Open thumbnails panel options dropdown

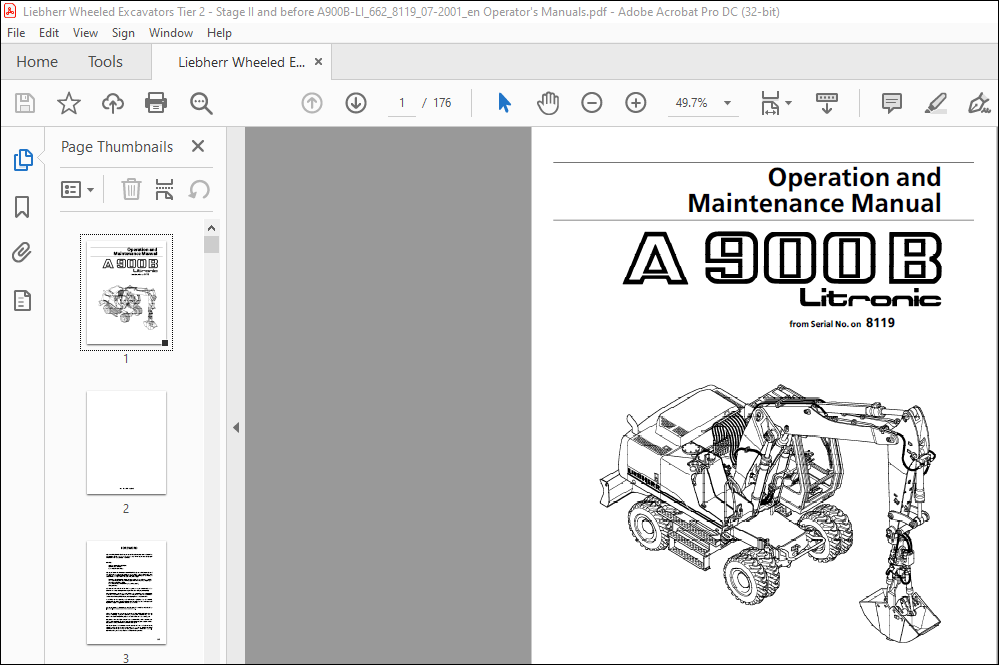coord(77,189)
